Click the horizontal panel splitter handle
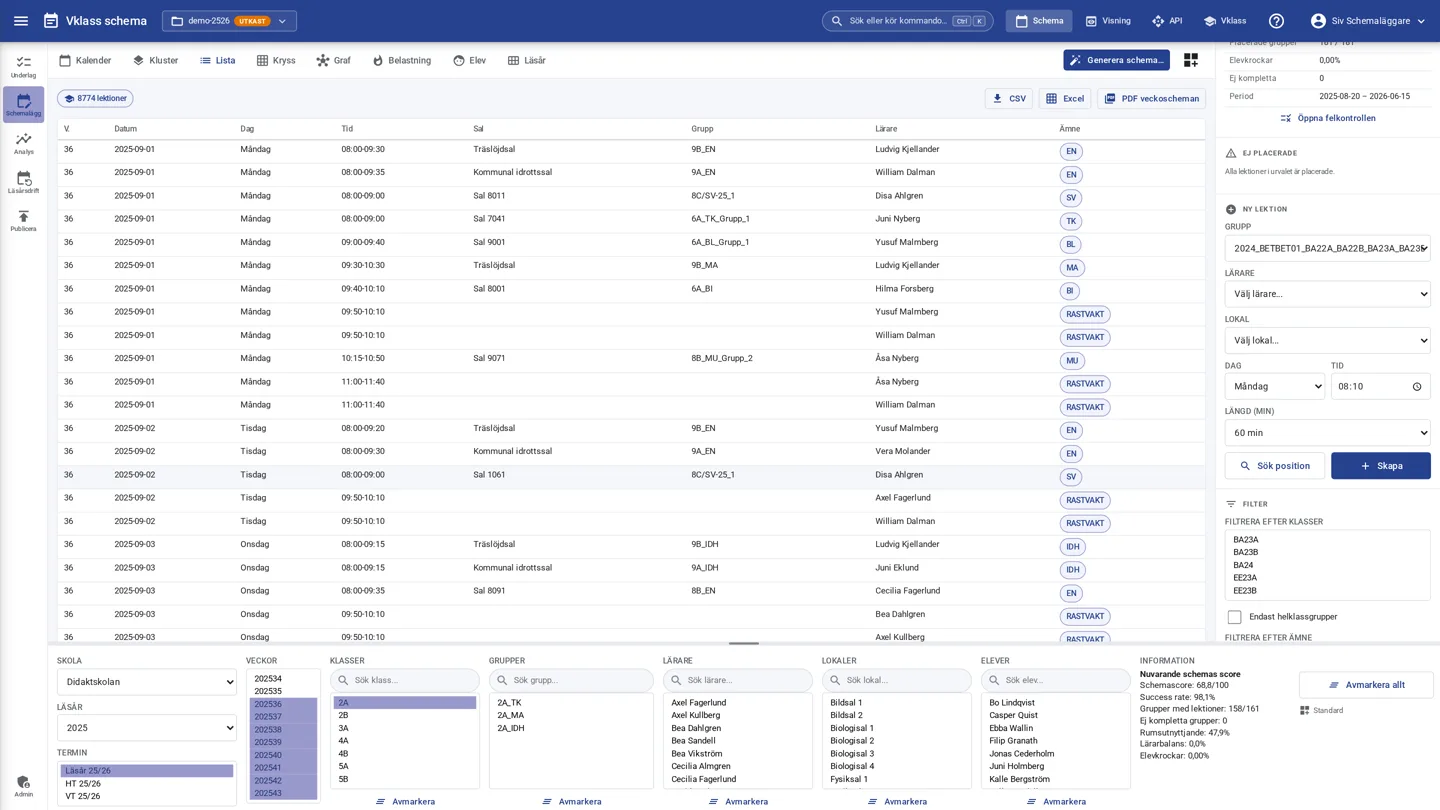Screen dimensions: 1440x810 click(x=744, y=644)
